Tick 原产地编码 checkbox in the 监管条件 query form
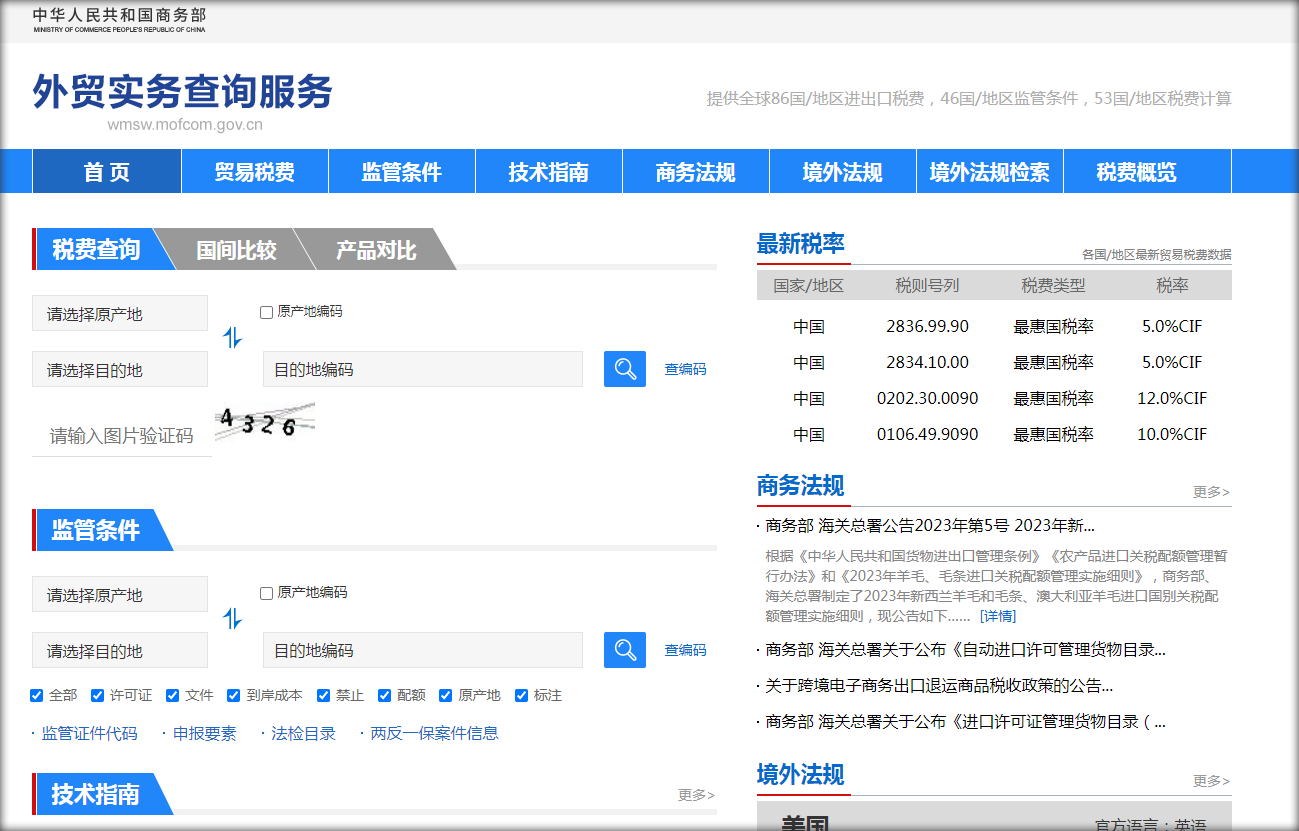The image size is (1299, 831). pos(267,593)
